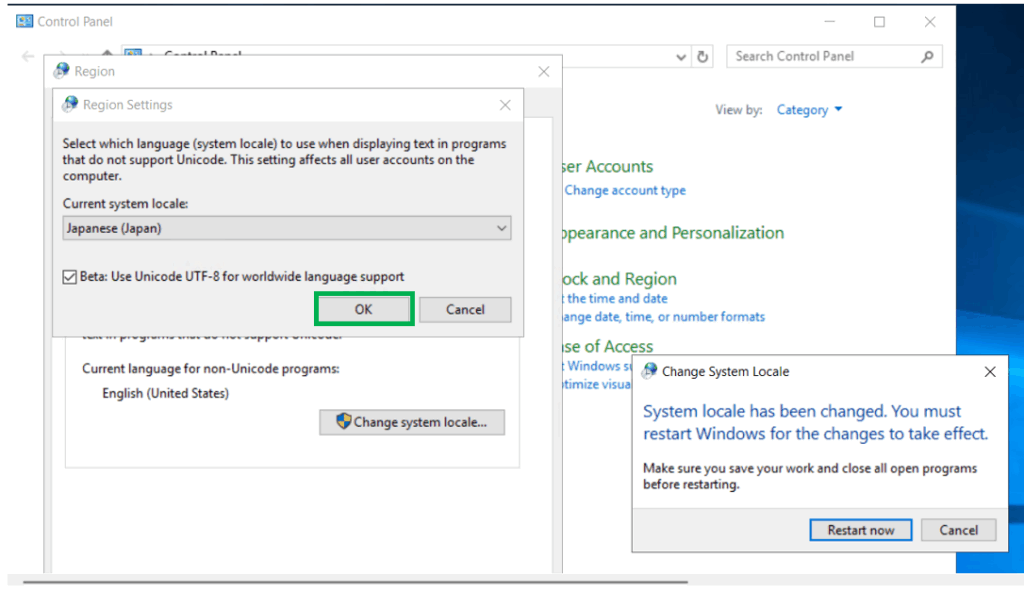The width and height of the screenshot is (1024, 590).
Task: Close the Region window
Action: coord(544,72)
